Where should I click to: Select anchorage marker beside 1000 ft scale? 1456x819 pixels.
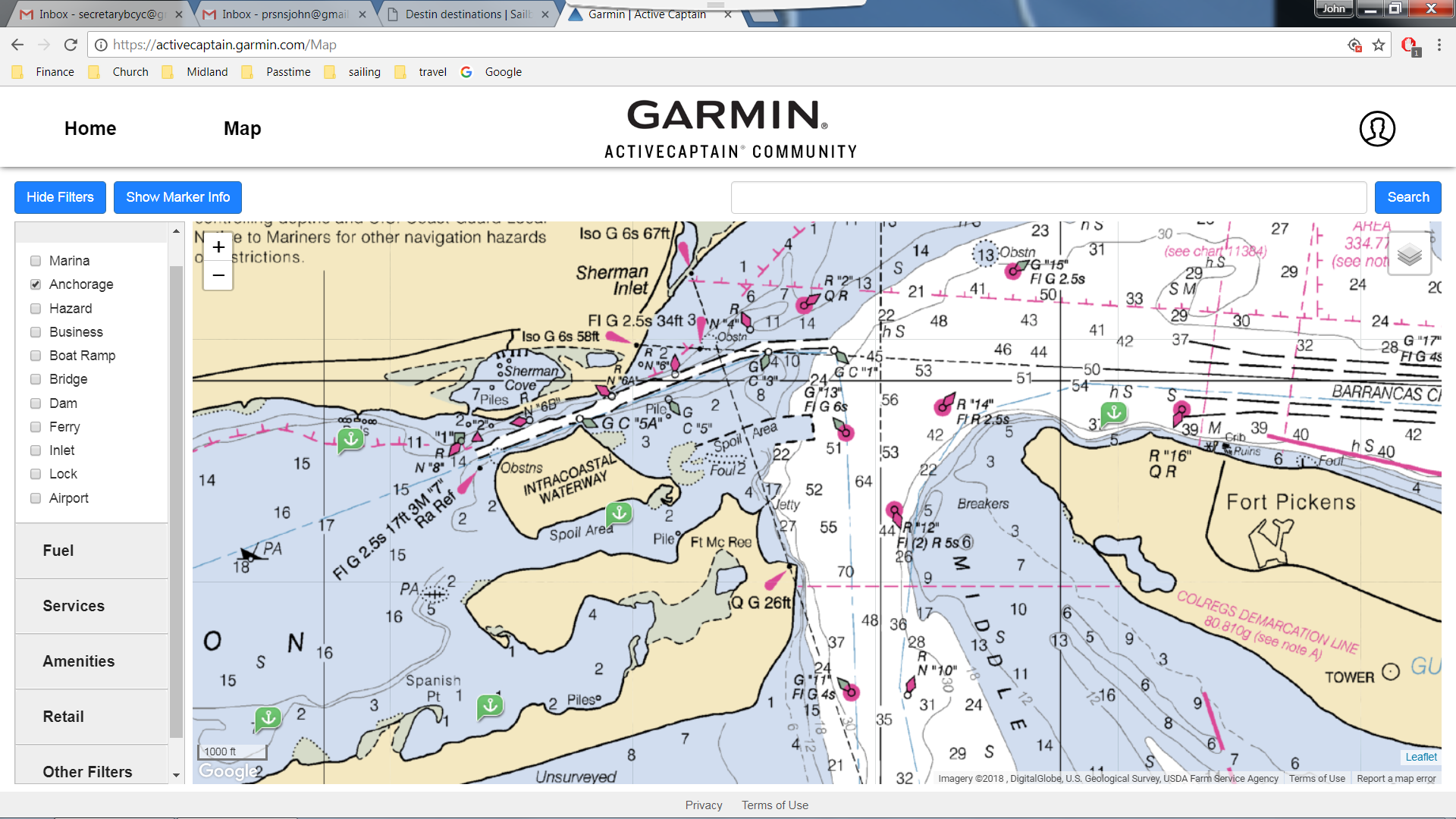coord(268,717)
